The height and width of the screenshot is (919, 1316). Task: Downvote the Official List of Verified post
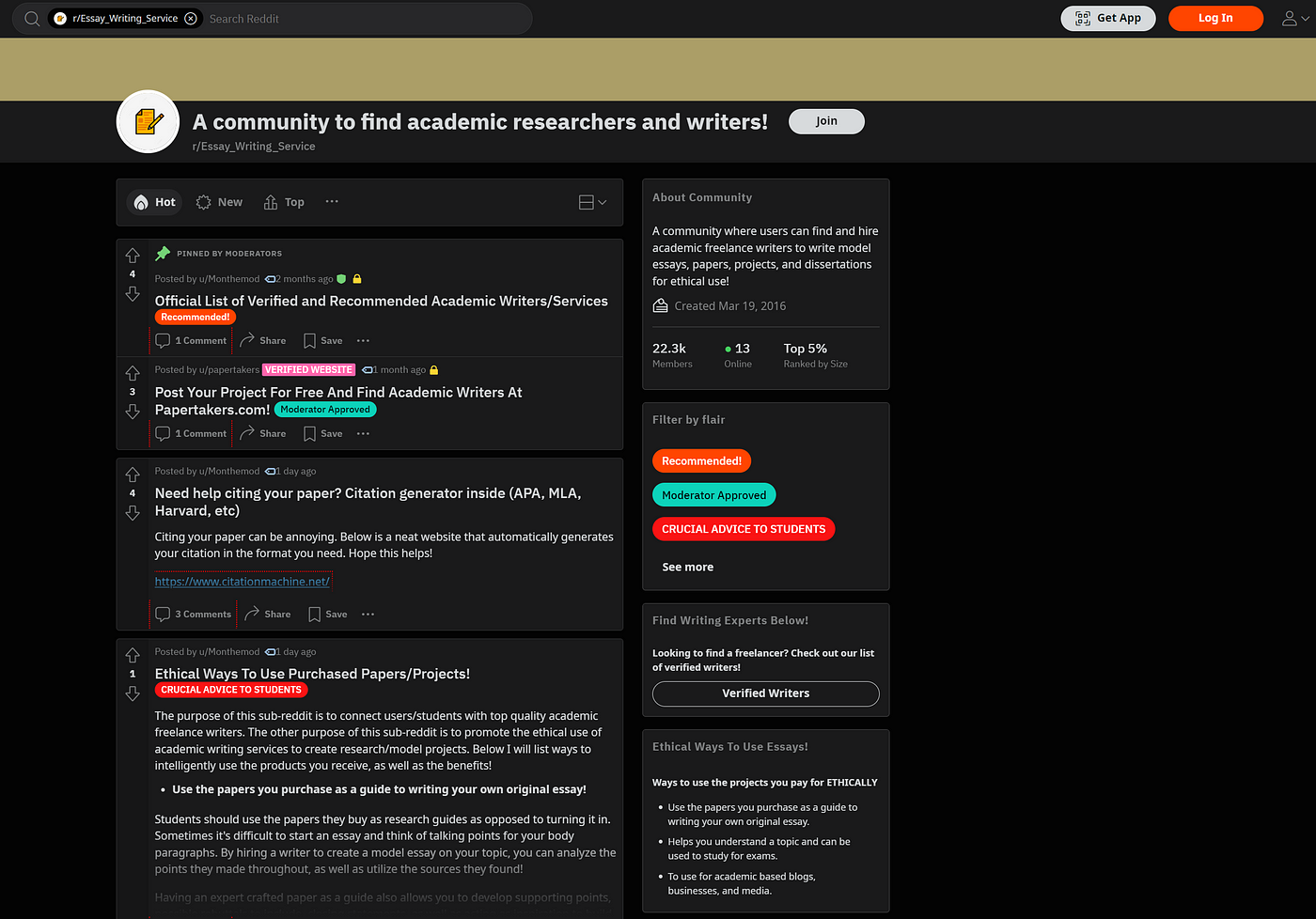click(x=133, y=293)
